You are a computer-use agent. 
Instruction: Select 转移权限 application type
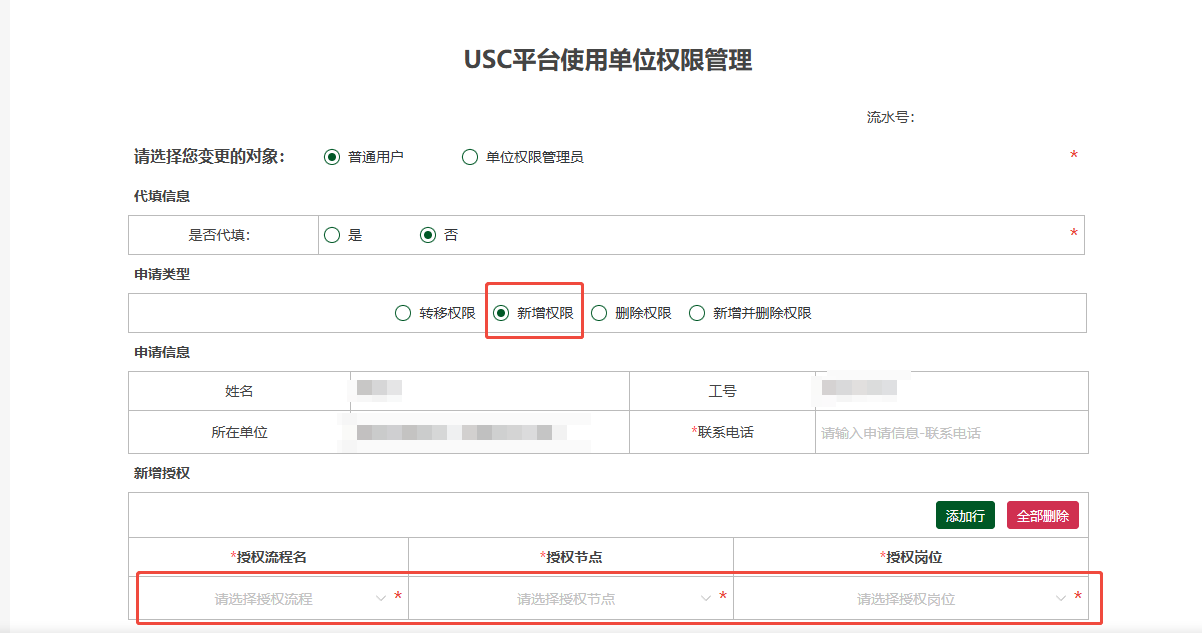coord(403,313)
